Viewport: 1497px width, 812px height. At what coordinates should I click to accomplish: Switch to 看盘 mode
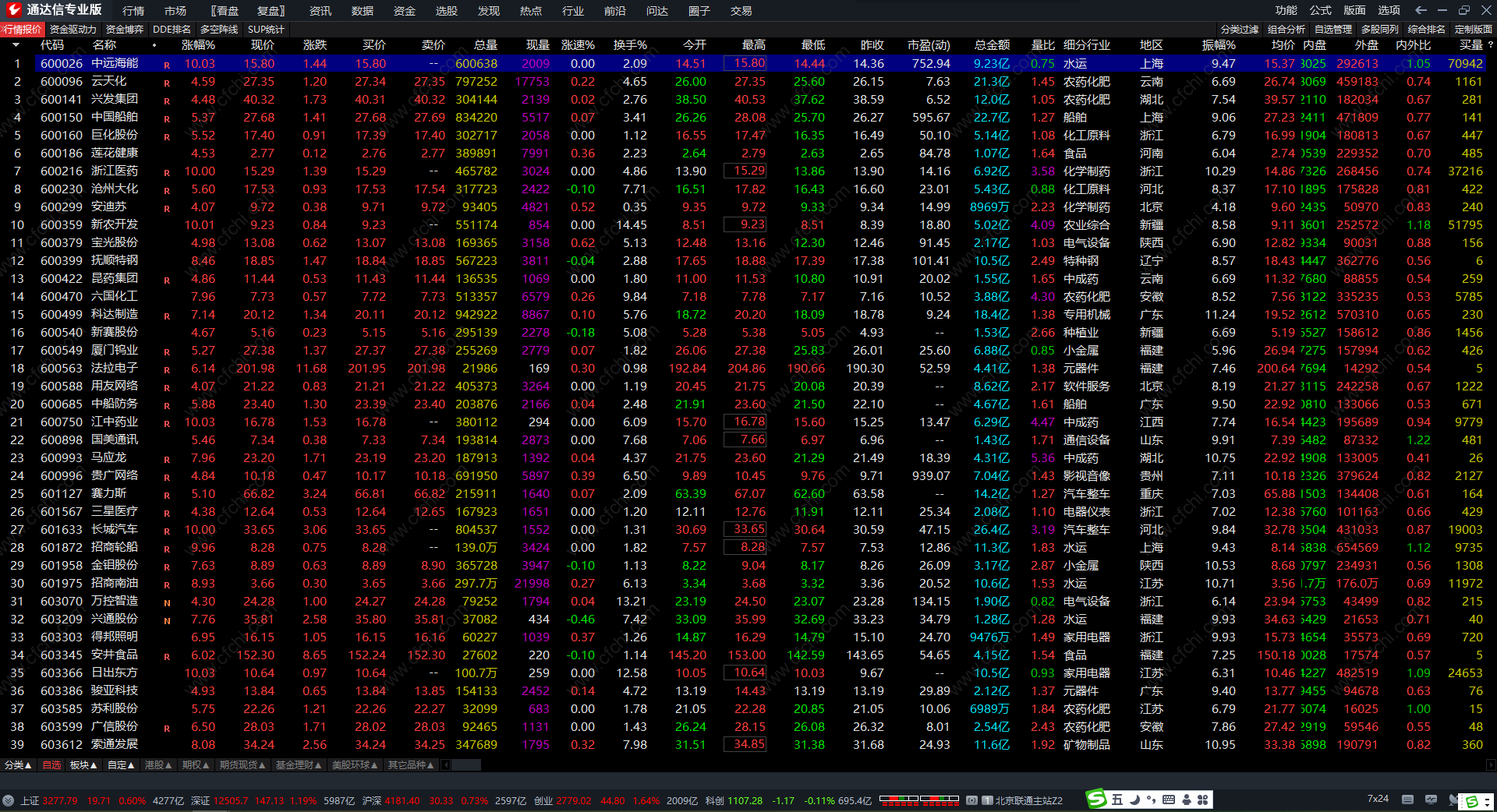pos(225,11)
